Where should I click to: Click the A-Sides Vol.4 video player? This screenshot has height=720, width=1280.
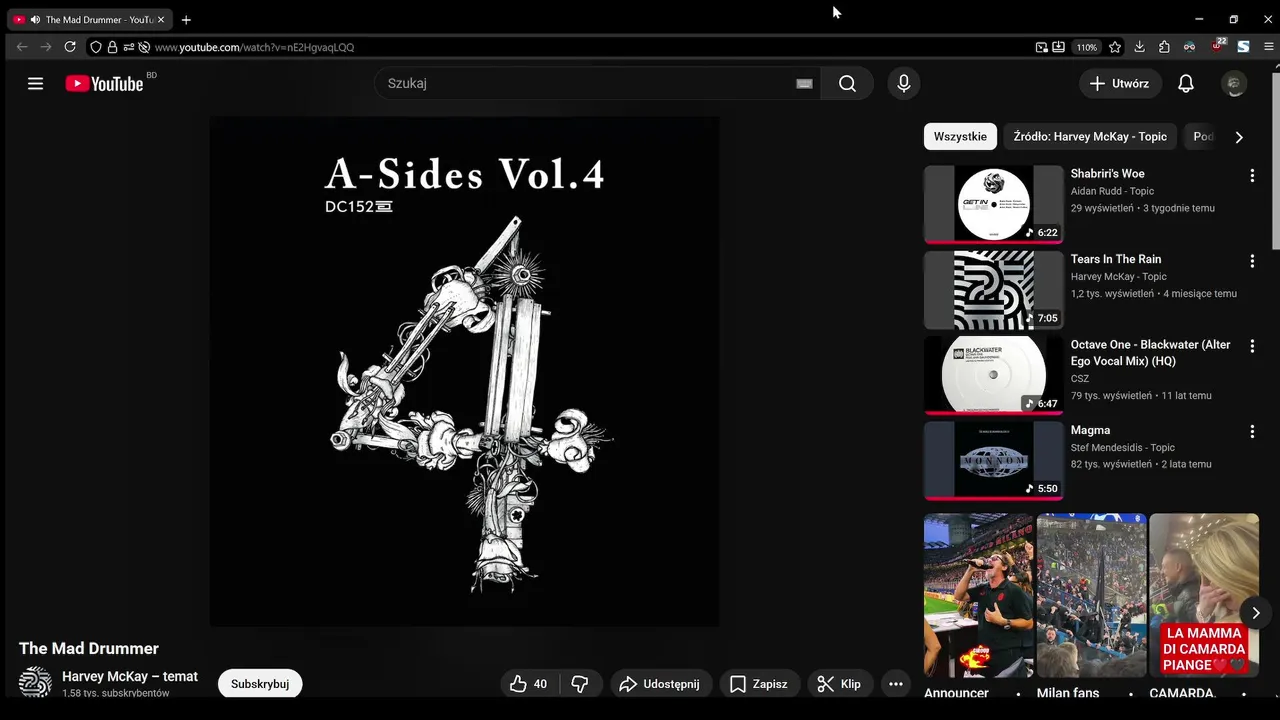464,372
